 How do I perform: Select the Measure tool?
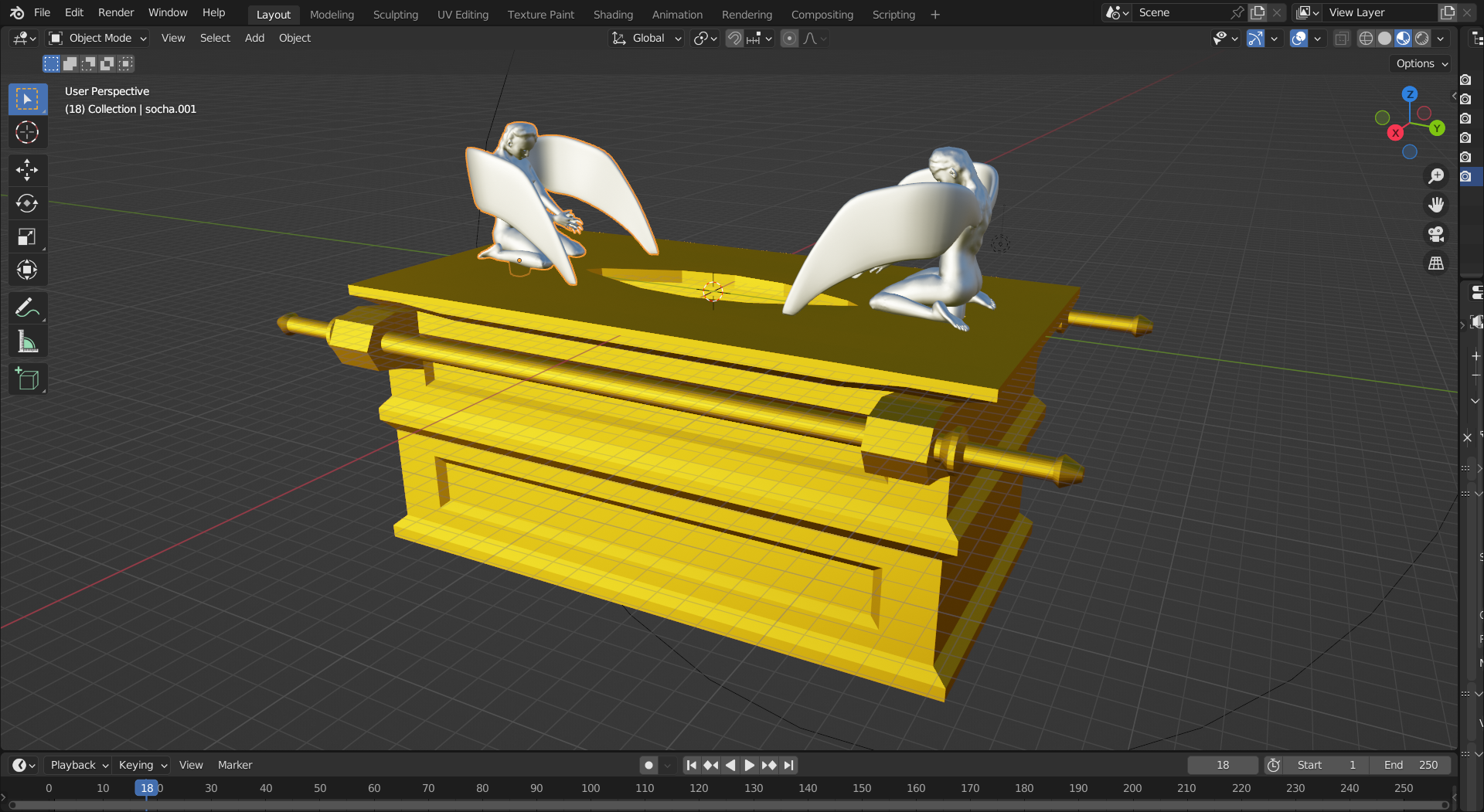tap(28, 341)
